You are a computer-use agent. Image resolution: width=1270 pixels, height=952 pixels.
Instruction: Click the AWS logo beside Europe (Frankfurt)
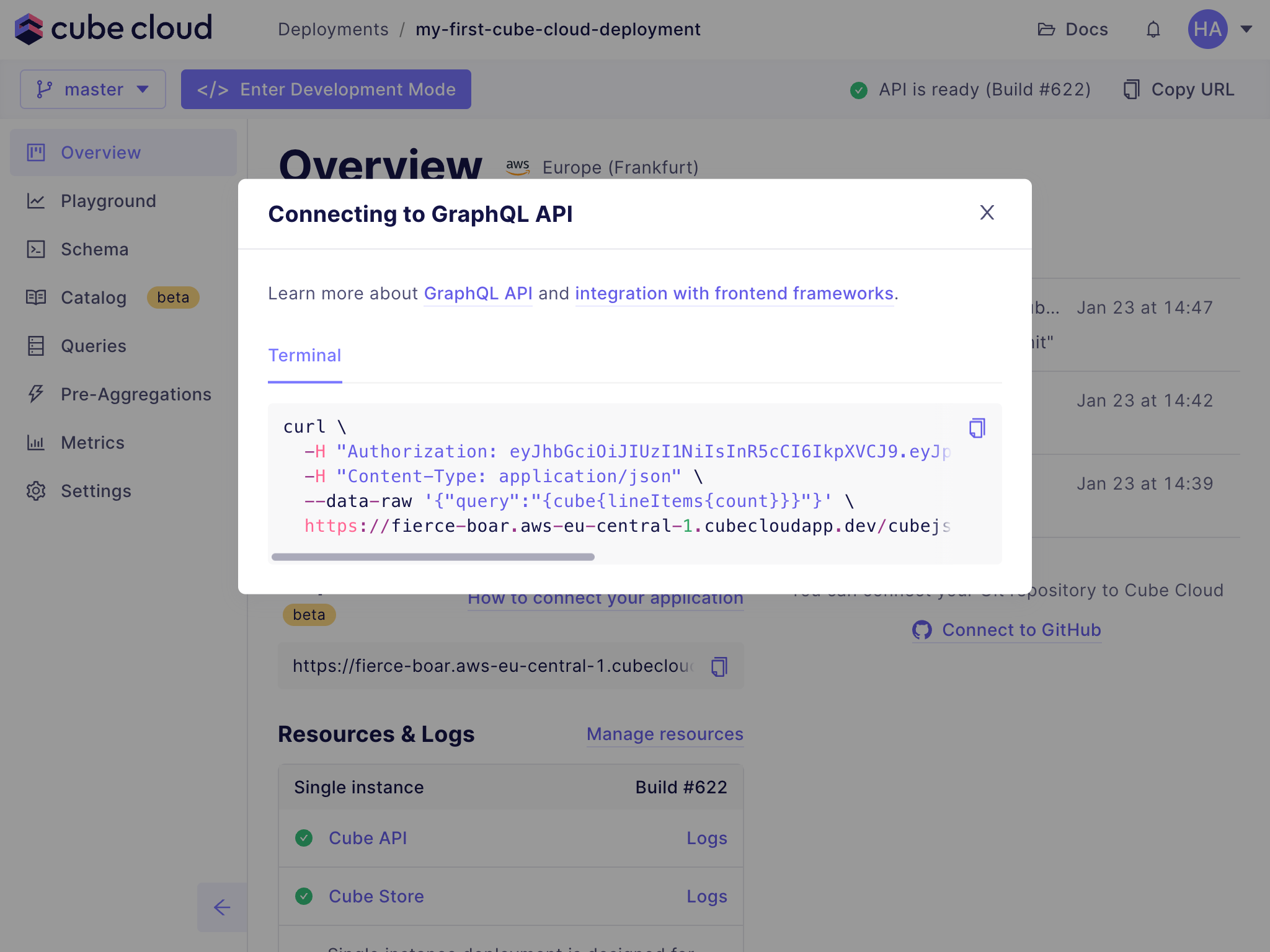click(x=518, y=167)
